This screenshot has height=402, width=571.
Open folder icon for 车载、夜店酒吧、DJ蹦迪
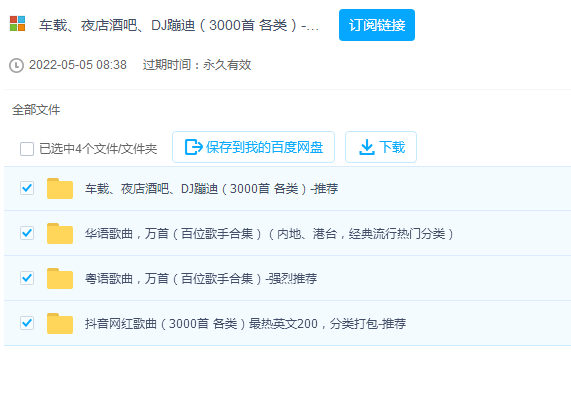click(60, 189)
